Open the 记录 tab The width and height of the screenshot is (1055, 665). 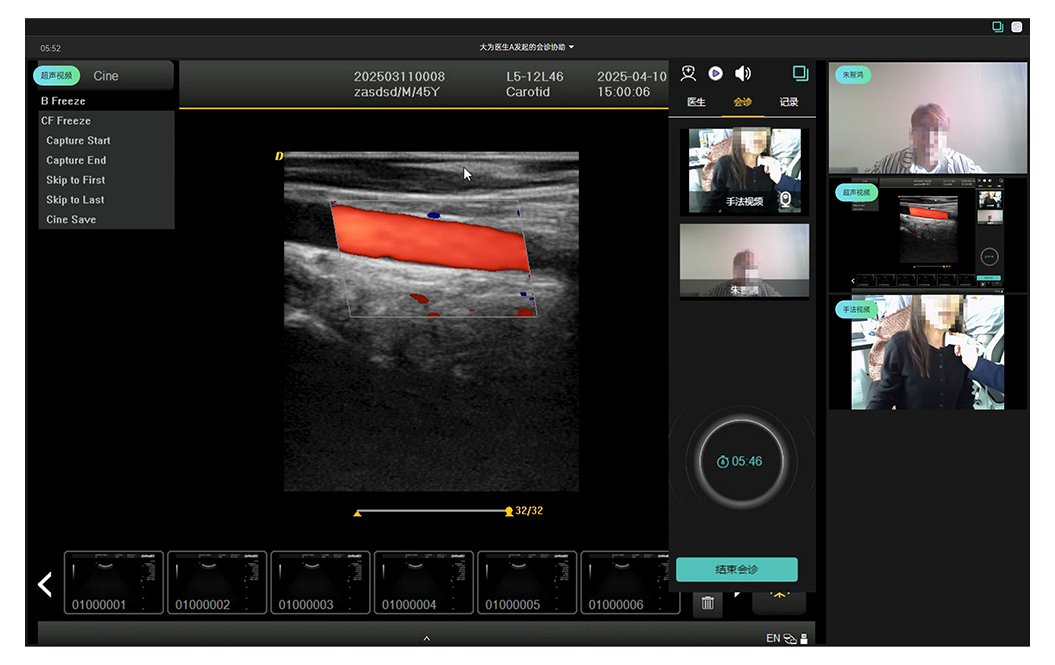click(x=789, y=102)
